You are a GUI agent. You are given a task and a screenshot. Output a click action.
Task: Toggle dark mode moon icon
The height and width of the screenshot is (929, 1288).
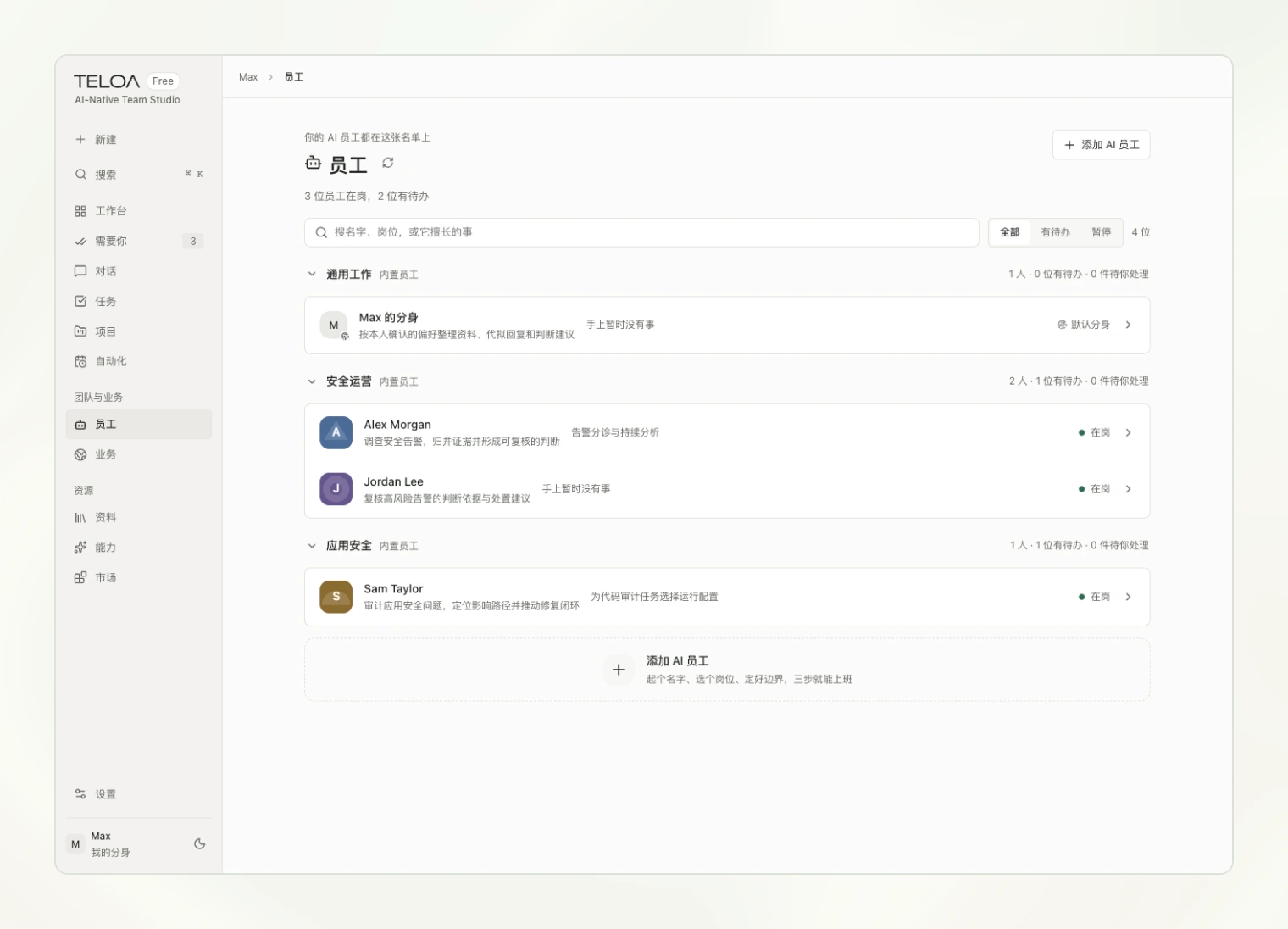click(200, 843)
